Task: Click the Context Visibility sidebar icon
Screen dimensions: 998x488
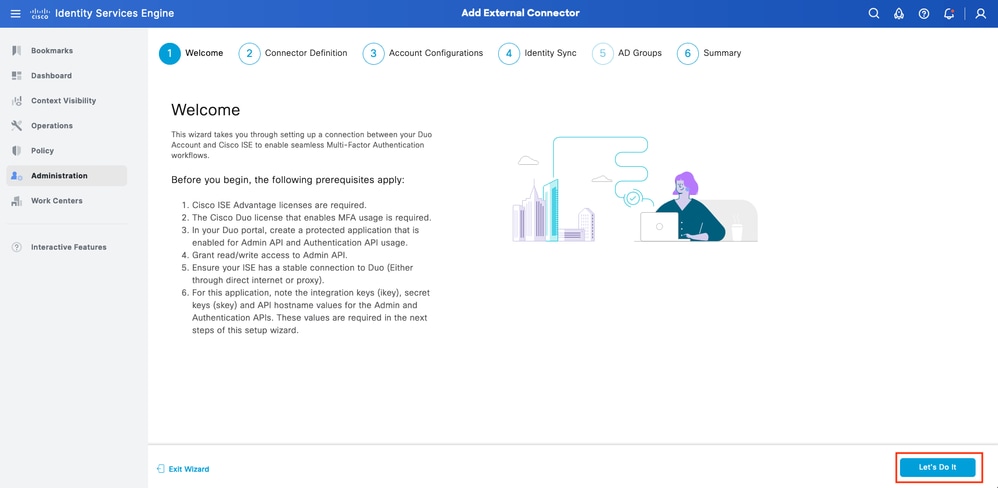Action: (17, 101)
